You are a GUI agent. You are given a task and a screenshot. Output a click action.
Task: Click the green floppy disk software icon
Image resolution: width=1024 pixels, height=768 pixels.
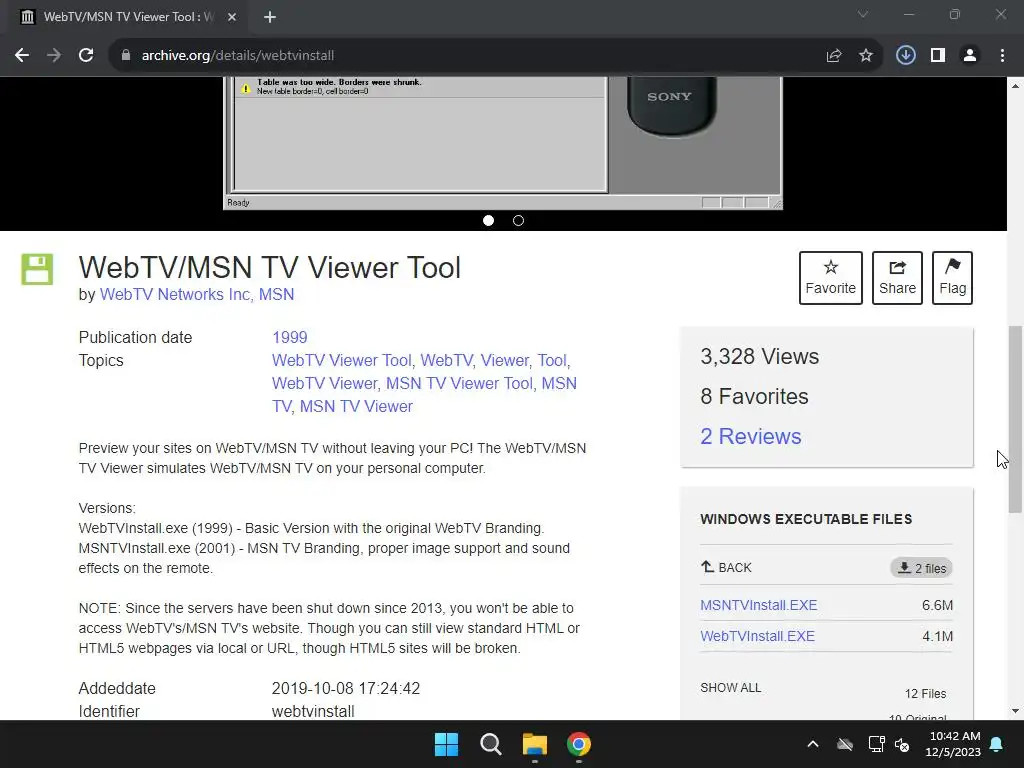(37, 269)
